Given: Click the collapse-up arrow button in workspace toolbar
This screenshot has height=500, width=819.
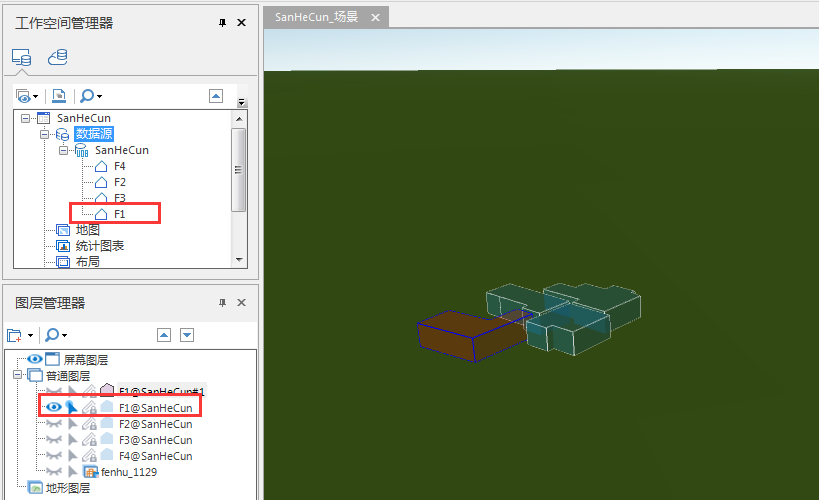Looking at the screenshot, I should [x=216, y=96].
